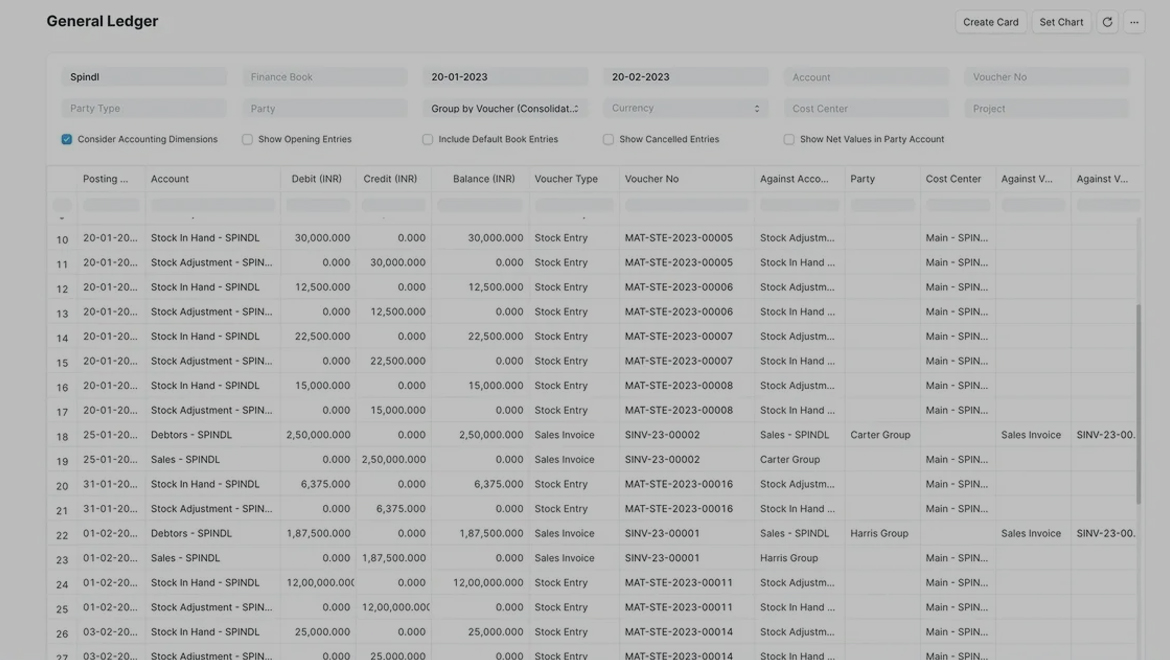This screenshot has height=660, width=1170.
Task: Open the Group by Voucher dropdown
Action: tap(505, 108)
